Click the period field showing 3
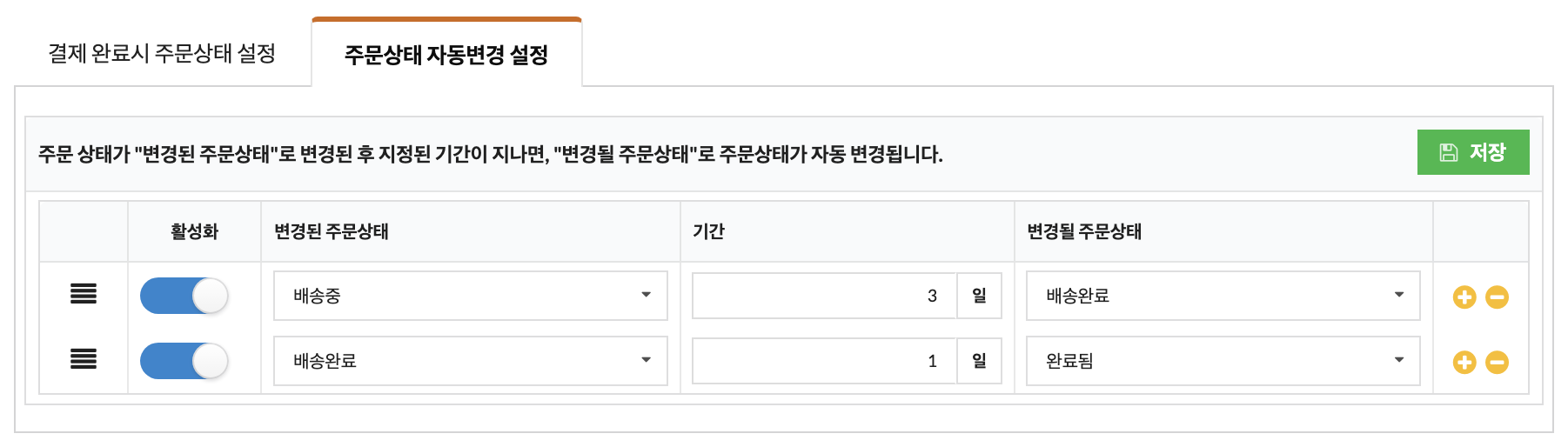The width and height of the screenshot is (1568, 447). pyautogui.click(x=825, y=296)
